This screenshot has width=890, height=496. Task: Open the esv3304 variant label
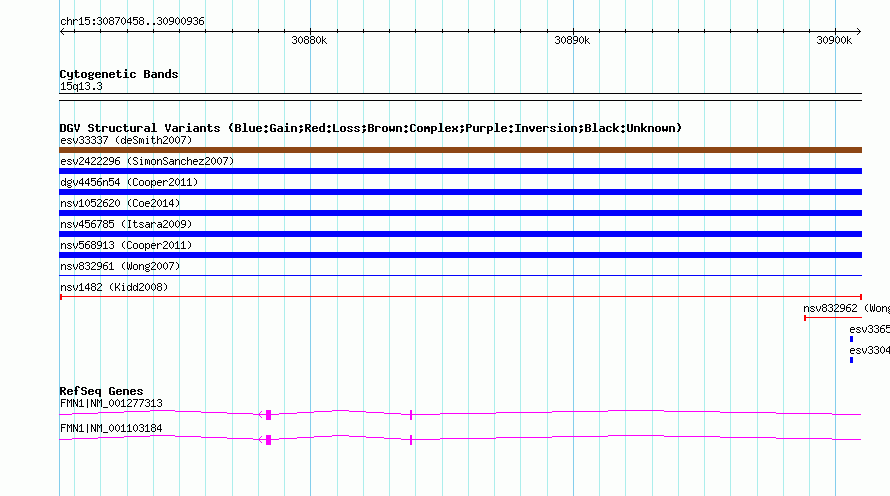point(869,350)
